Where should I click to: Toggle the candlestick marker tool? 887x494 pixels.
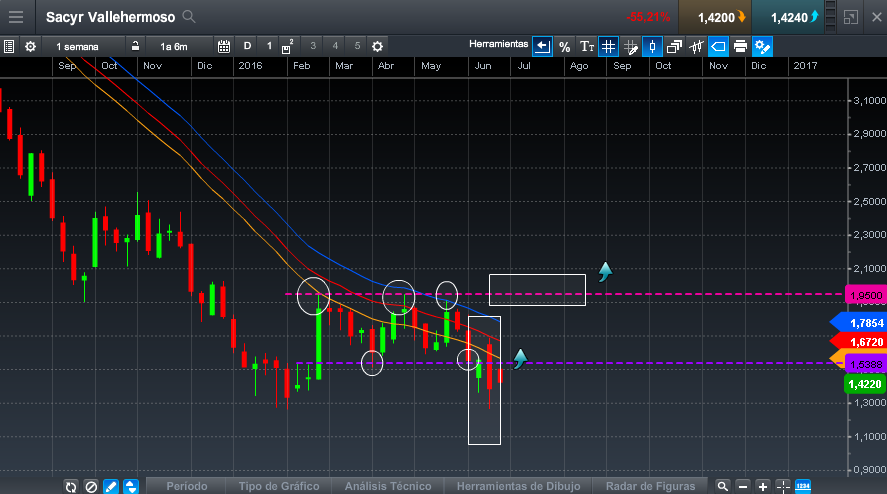652,46
